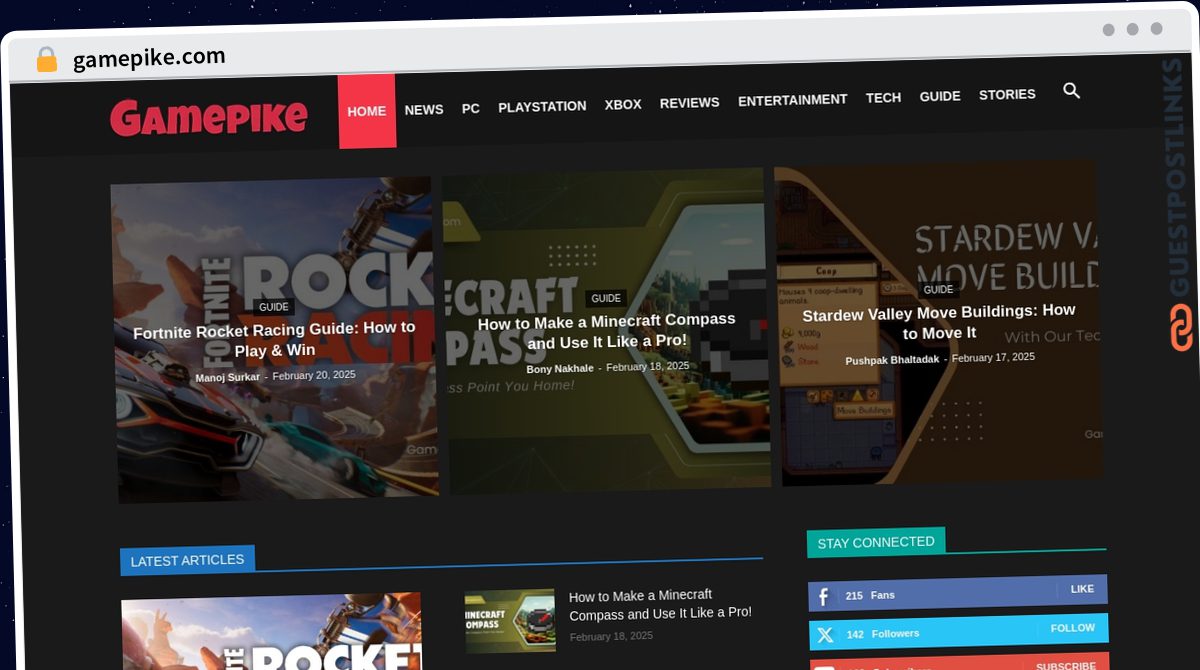This screenshot has height=670, width=1200.
Task: Click the padlock icon in address bar
Action: [x=46, y=60]
